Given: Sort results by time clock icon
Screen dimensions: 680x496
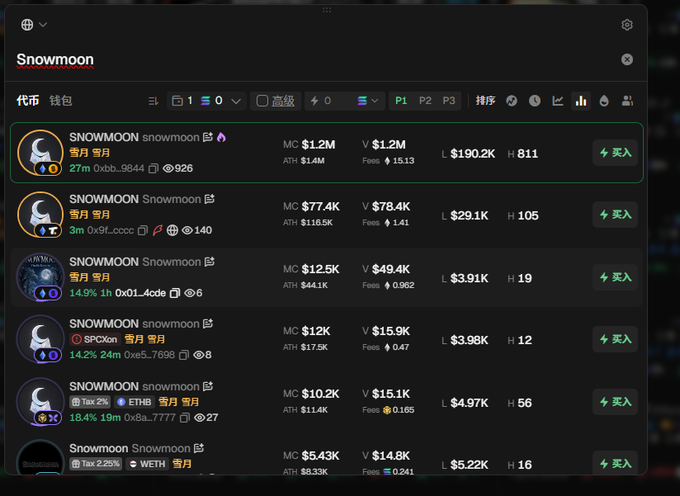Looking at the screenshot, I should (535, 101).
